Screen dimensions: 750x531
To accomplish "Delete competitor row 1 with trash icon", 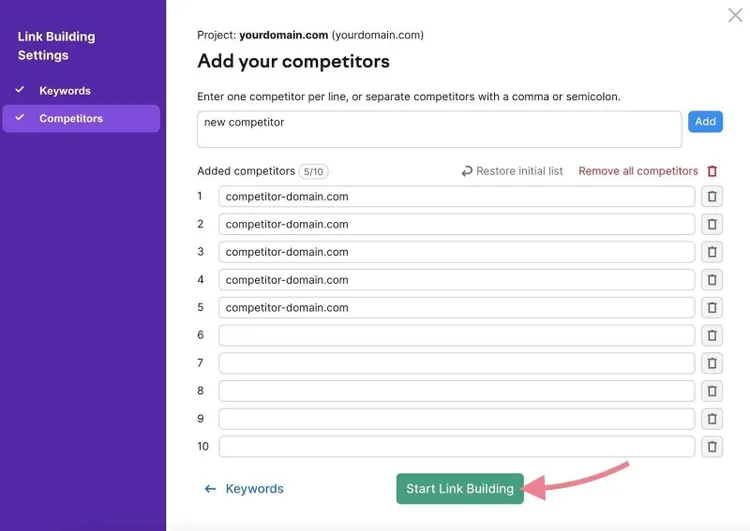I will (x=712, y=197).
